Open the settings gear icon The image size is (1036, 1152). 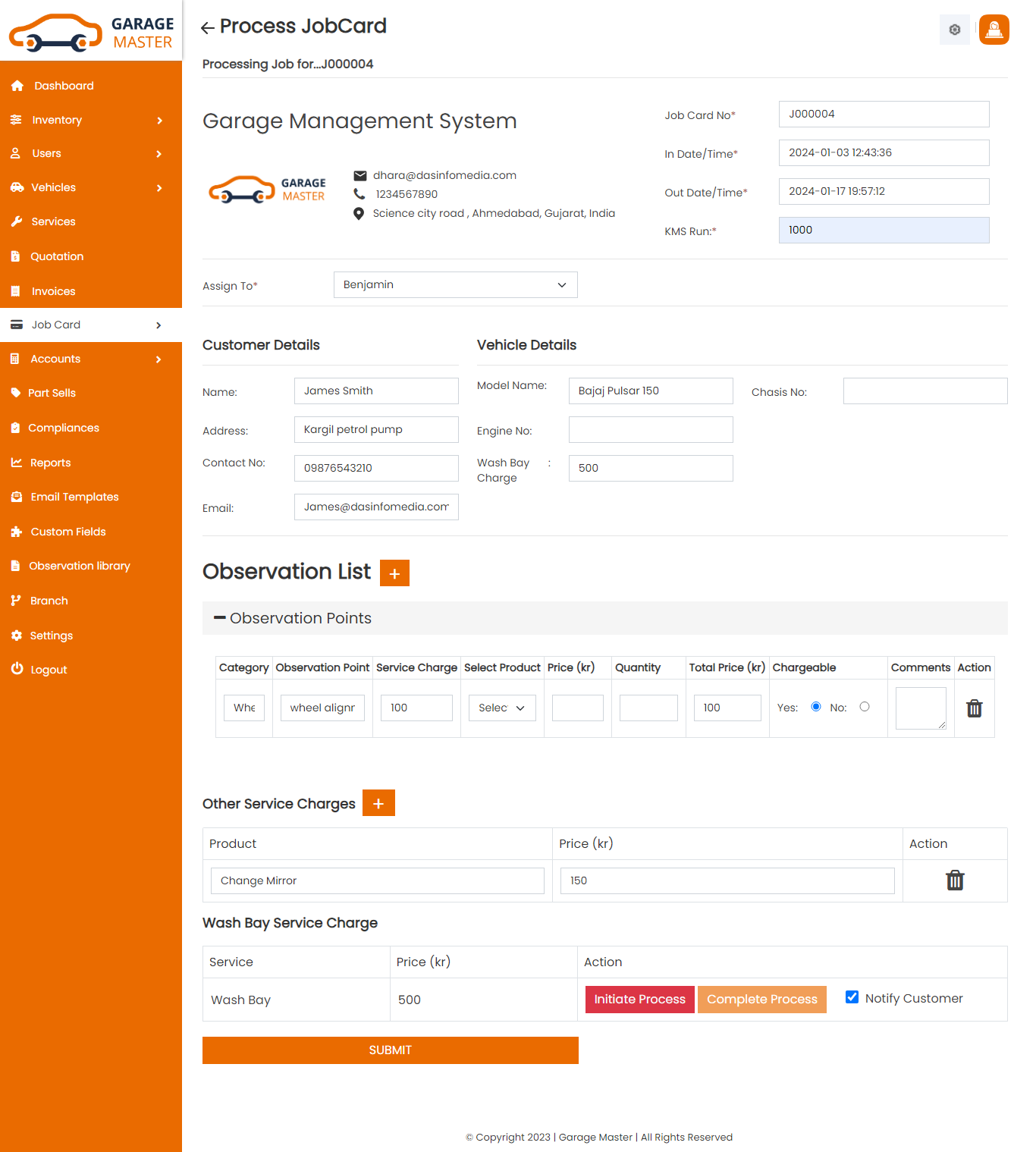tap(954, 30)
